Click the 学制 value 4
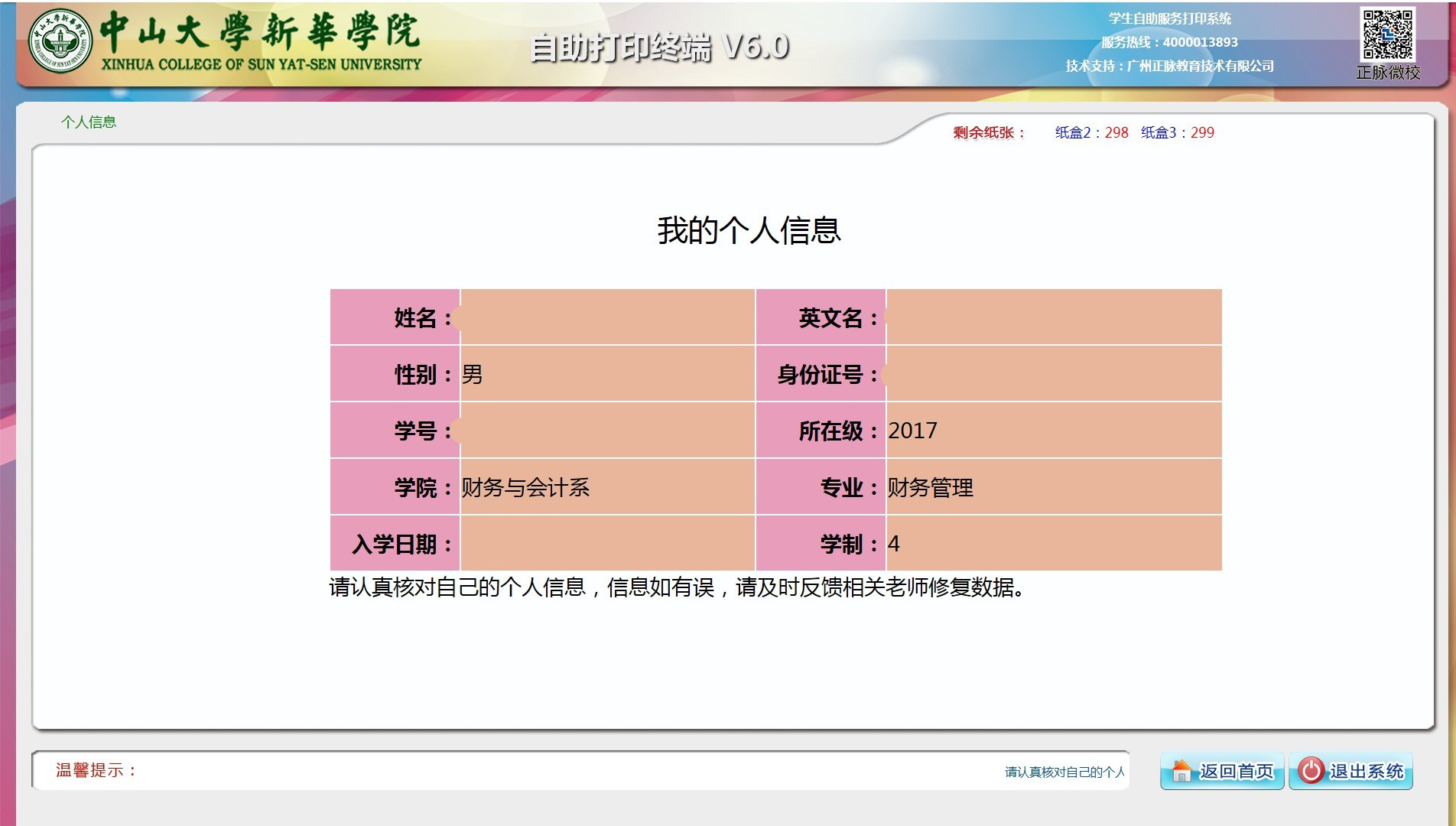The height and width of the screenshot is (826, 1456). pyautogui.click(x=894, y=545)
